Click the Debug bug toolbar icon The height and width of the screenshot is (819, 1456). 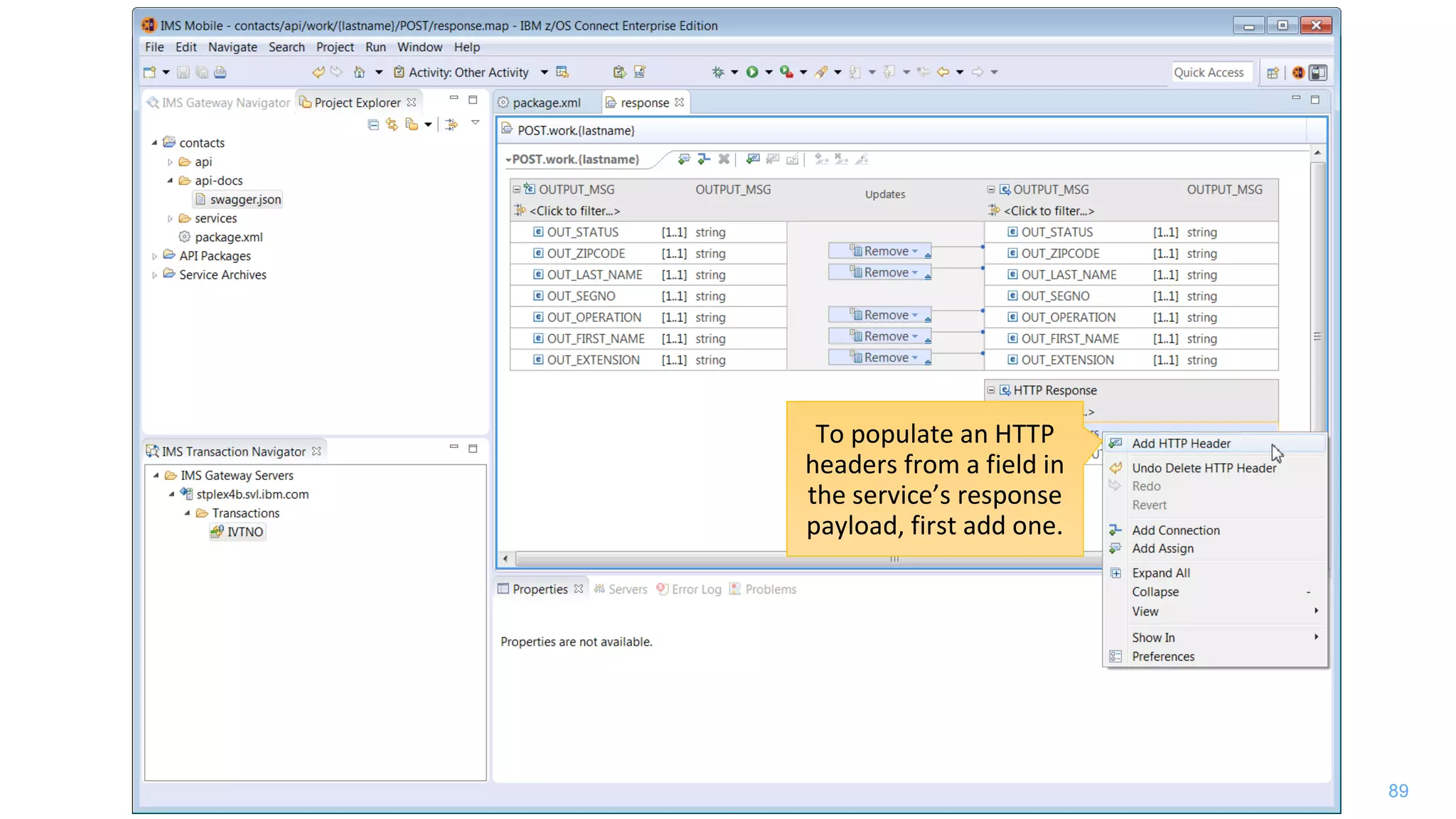pos(717,72)
